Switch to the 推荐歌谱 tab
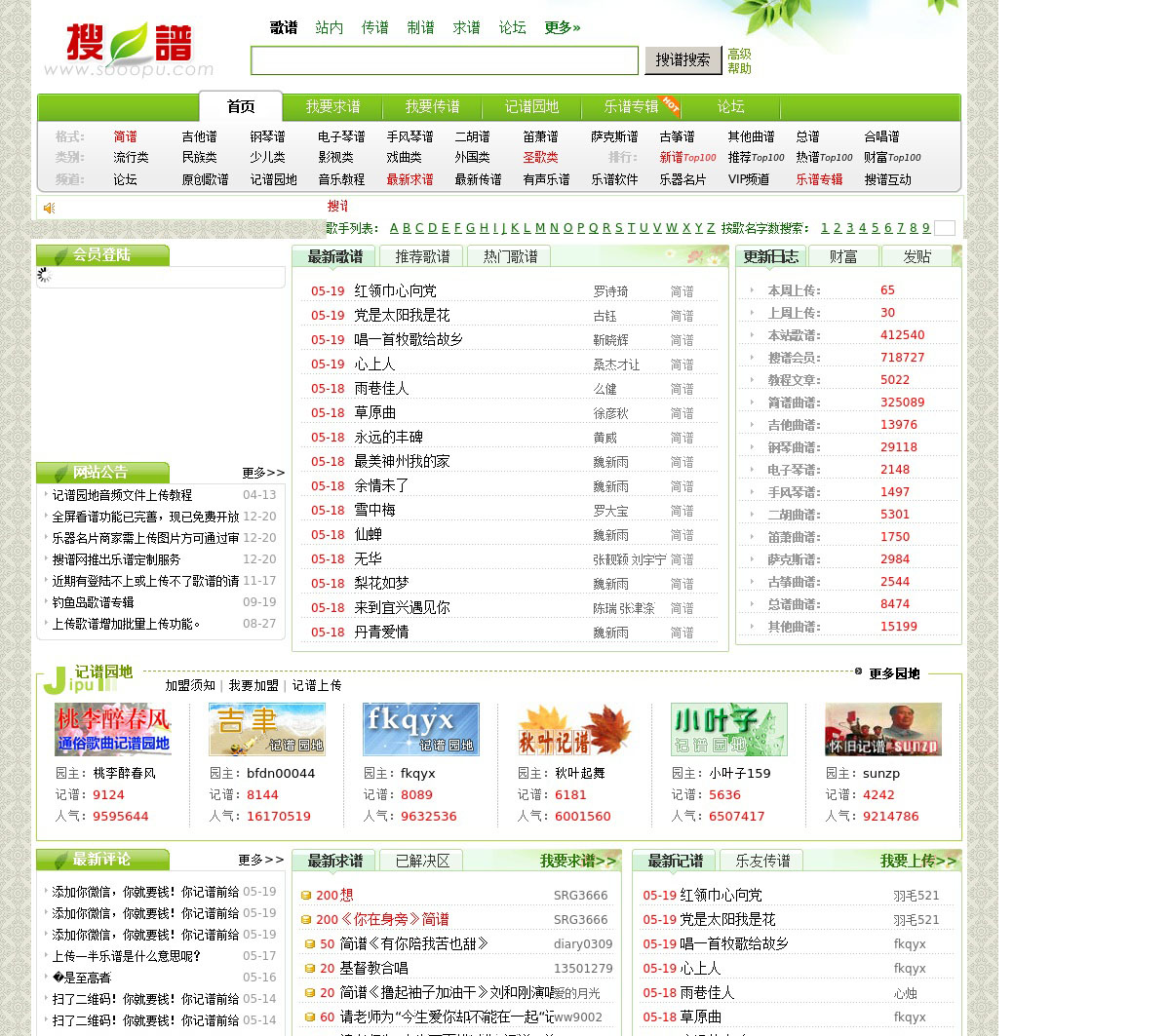 point(422,256)
